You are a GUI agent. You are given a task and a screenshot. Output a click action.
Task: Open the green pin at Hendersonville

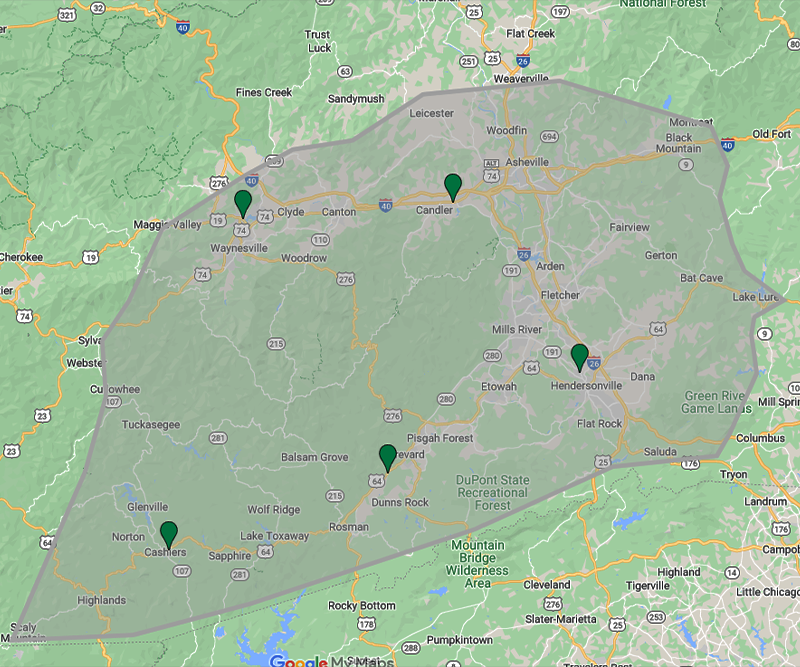[579, 355]
